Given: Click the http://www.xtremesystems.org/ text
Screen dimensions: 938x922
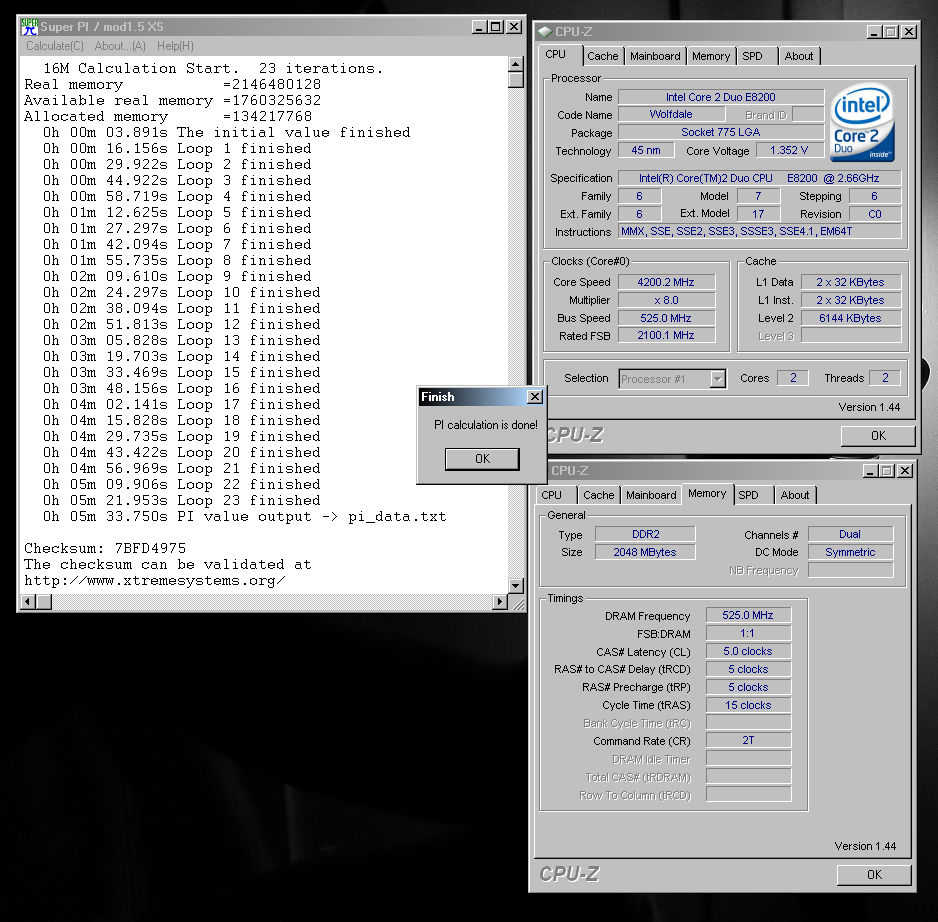Looking at the screenshot, I should [155, 581].
